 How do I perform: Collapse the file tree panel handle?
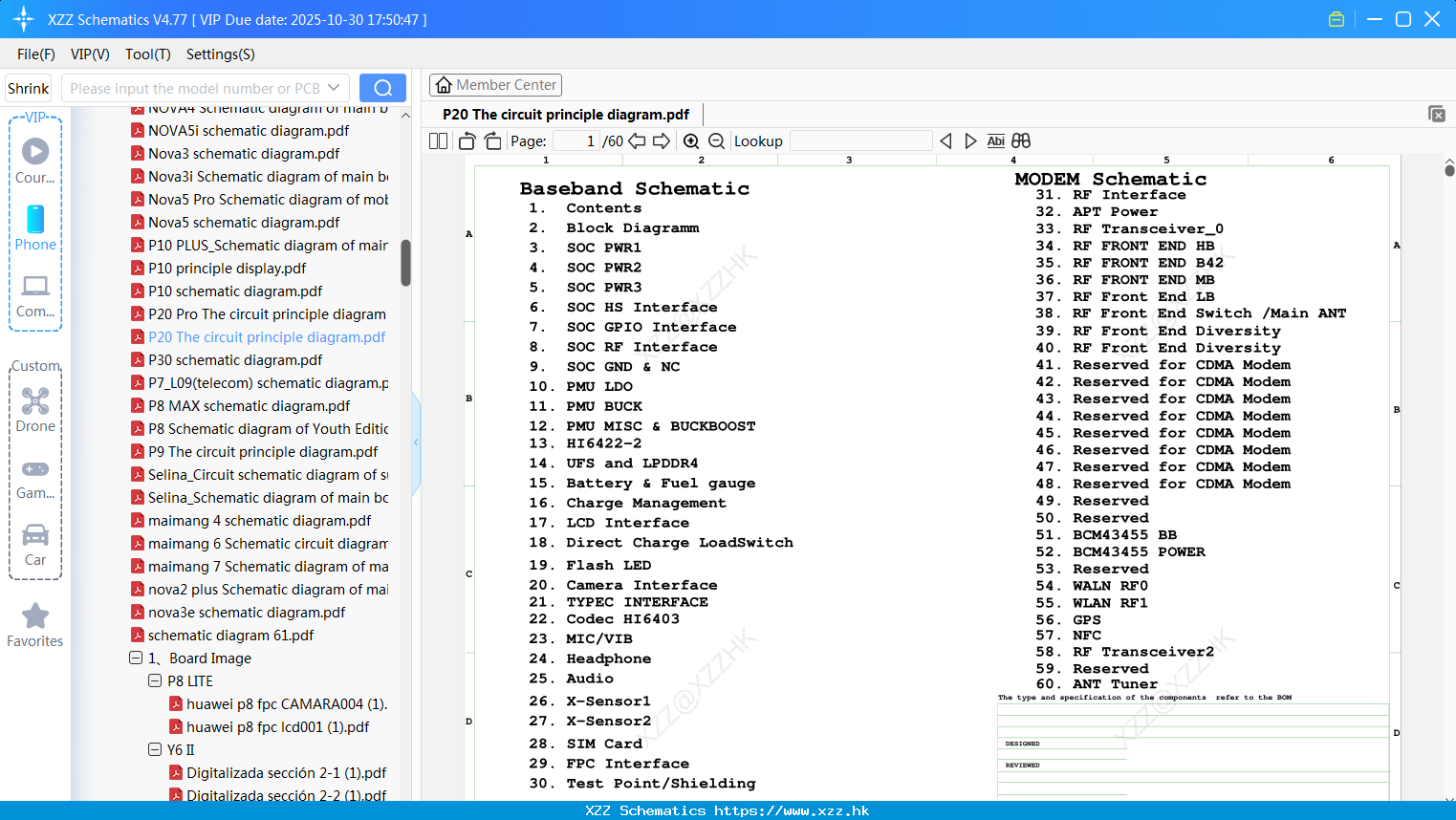416,442
